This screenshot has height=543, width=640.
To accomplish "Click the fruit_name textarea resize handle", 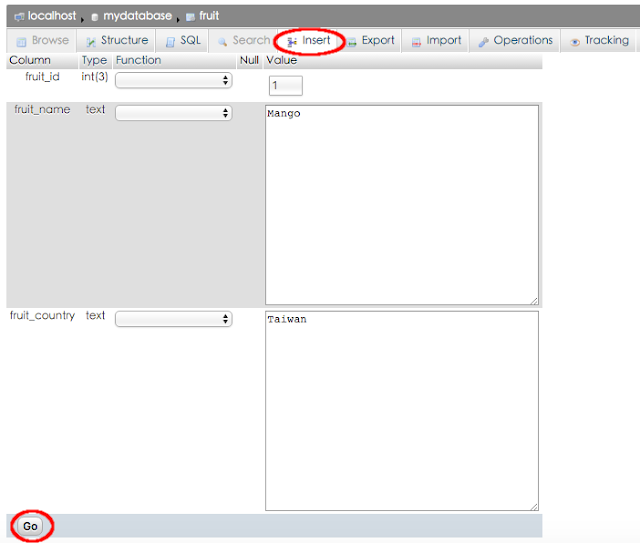I will click(x=534, y=300).
